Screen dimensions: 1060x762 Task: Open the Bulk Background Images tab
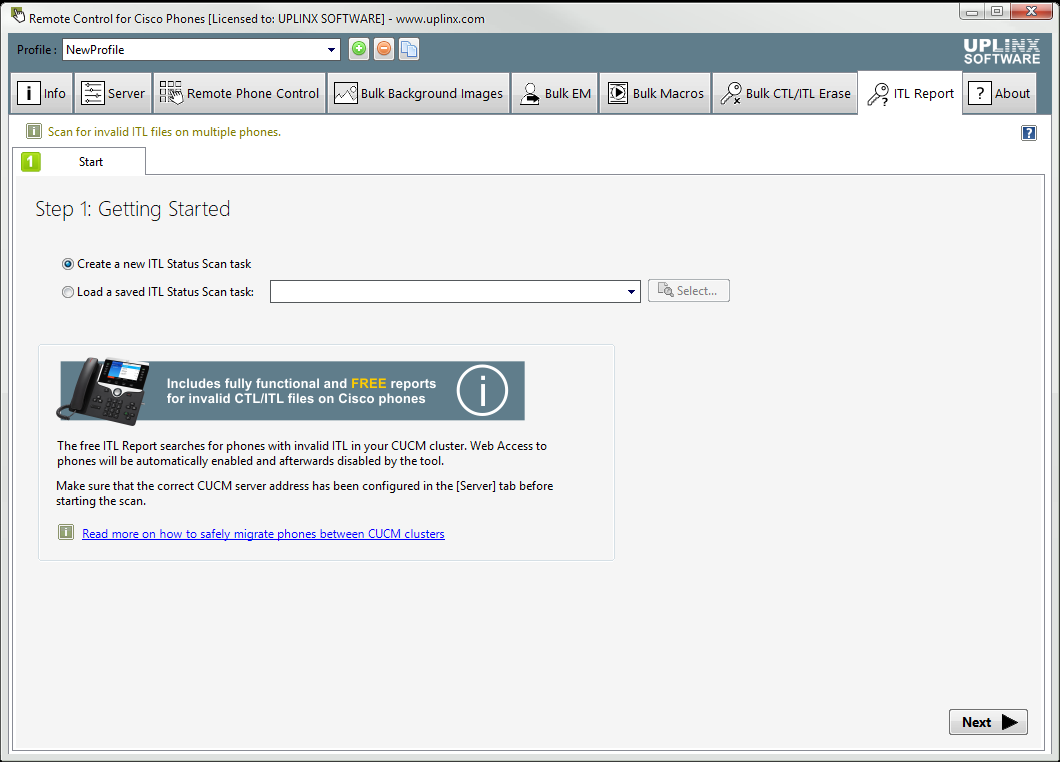point(418,93)
